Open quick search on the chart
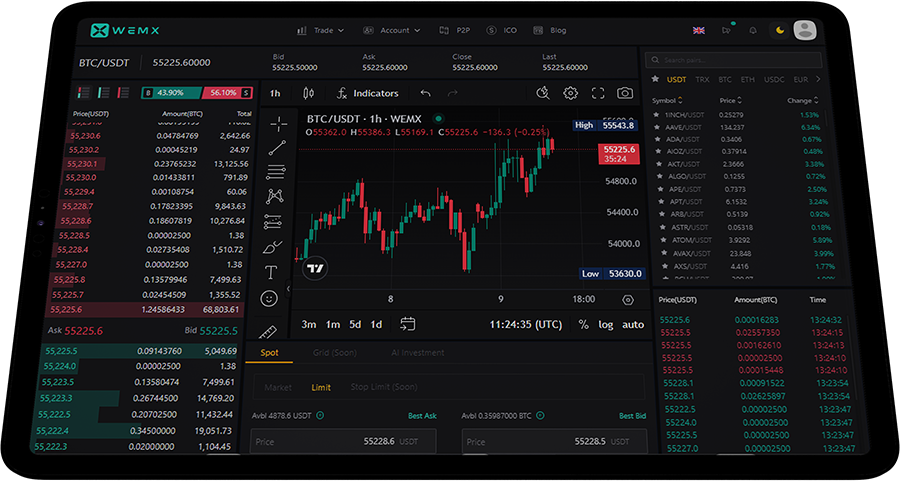The width and height of the screenshot is (900, 481). (x=542, y=92)
